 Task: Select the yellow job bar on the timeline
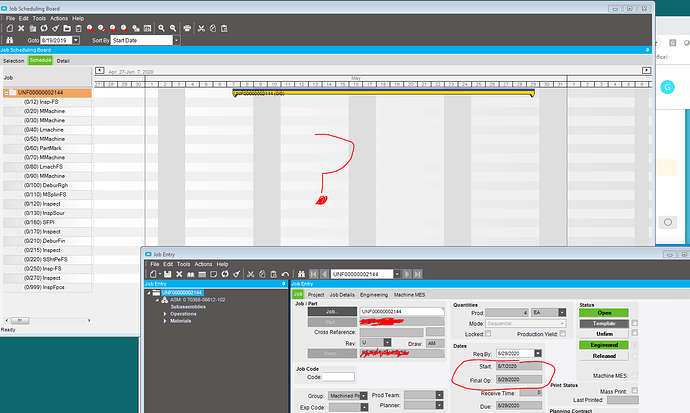(x=383, y=93)
